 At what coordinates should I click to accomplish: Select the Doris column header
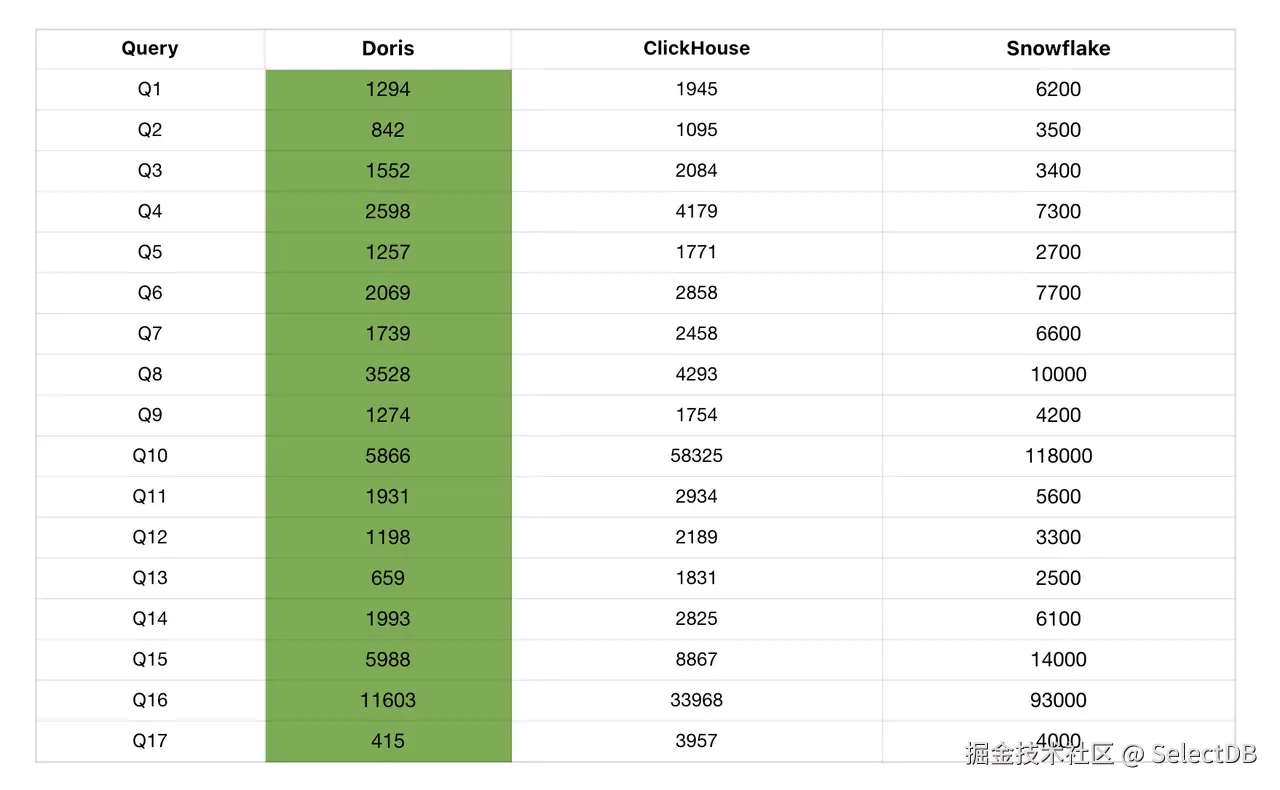click(x=388, y=48)
